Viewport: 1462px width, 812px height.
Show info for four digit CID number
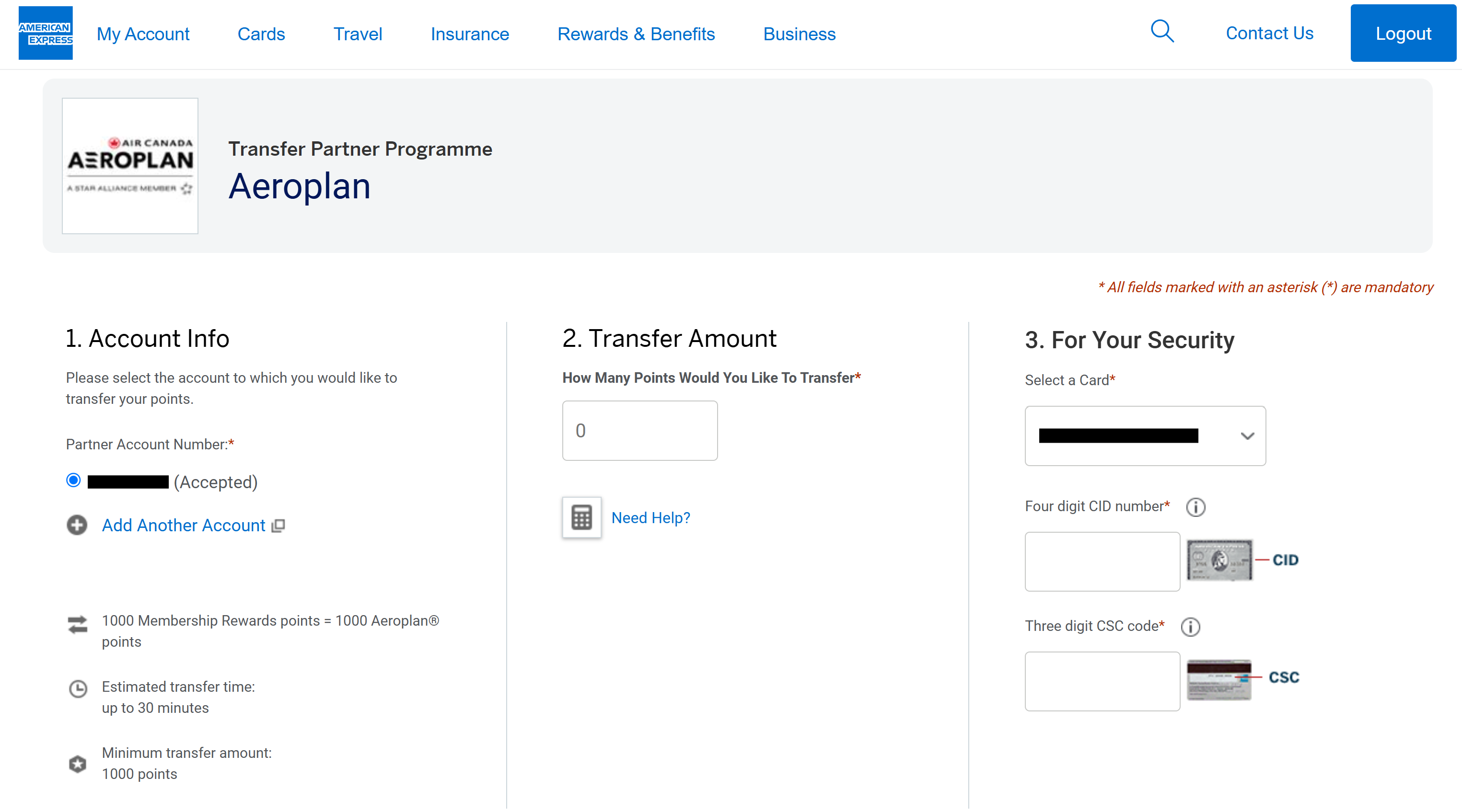pos(1195,506)
